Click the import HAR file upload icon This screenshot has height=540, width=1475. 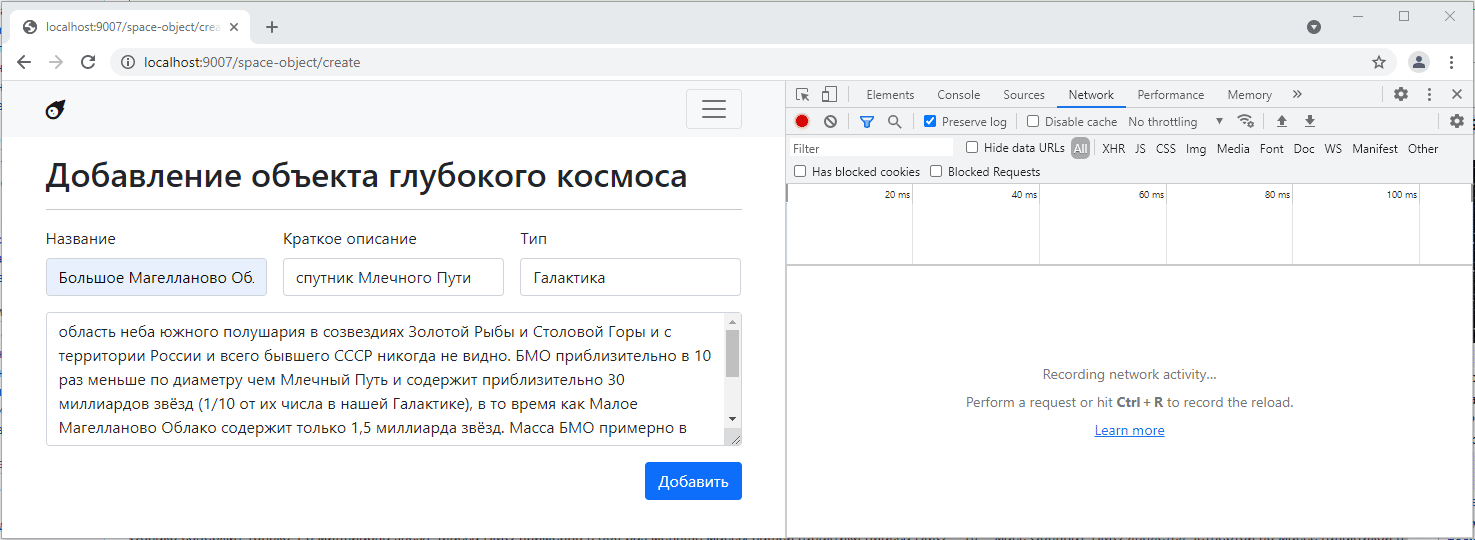pyautogui.click(x=1282, y=121)
